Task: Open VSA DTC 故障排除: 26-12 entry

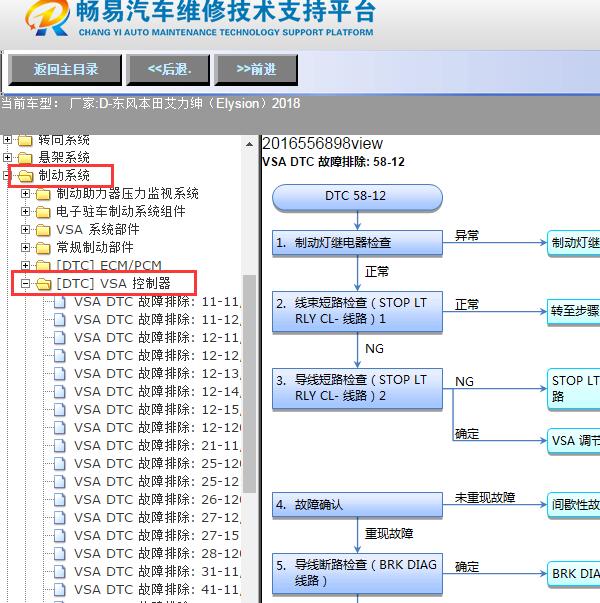Action: 158,500
